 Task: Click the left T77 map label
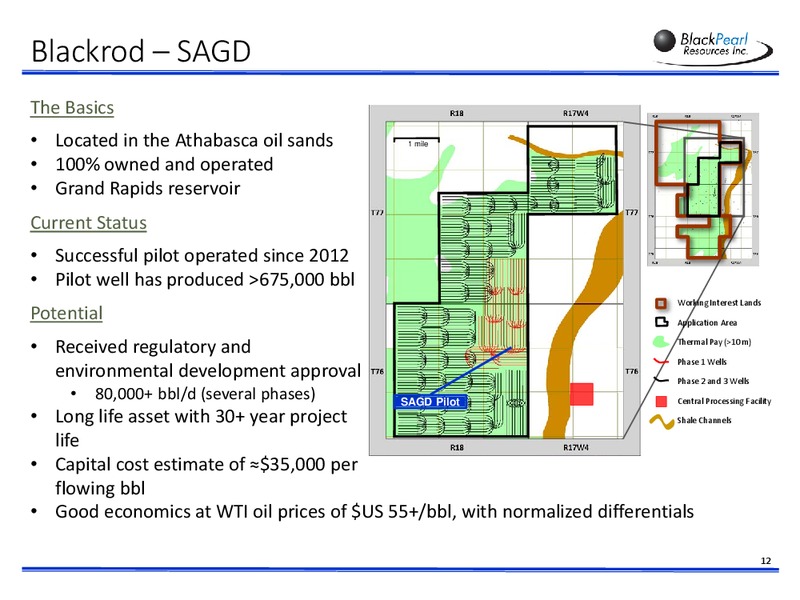pyautogui.click(x=377, y=212)
